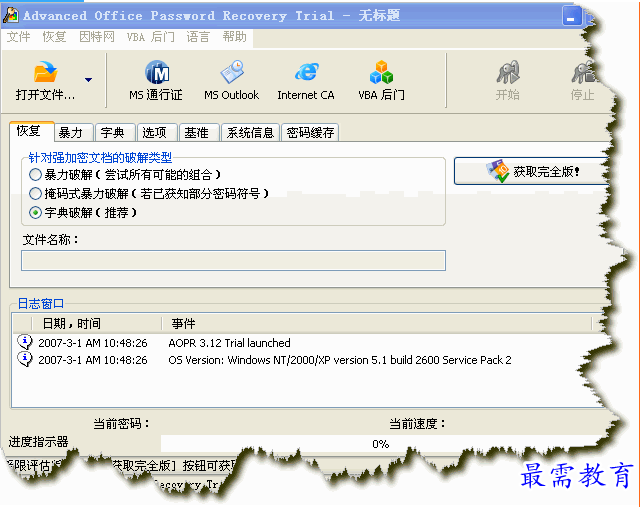This screenshot has width=642, height=507.
Task: Switch to the 字典 tab
Action: [x=115, y=132]
